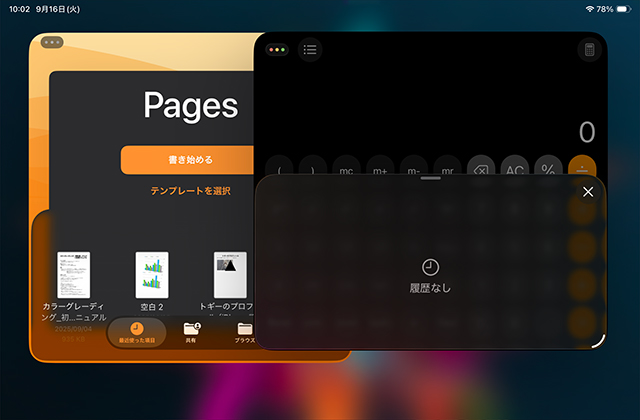Click the Calculator window traffic-light controls

tap(277, 50)
